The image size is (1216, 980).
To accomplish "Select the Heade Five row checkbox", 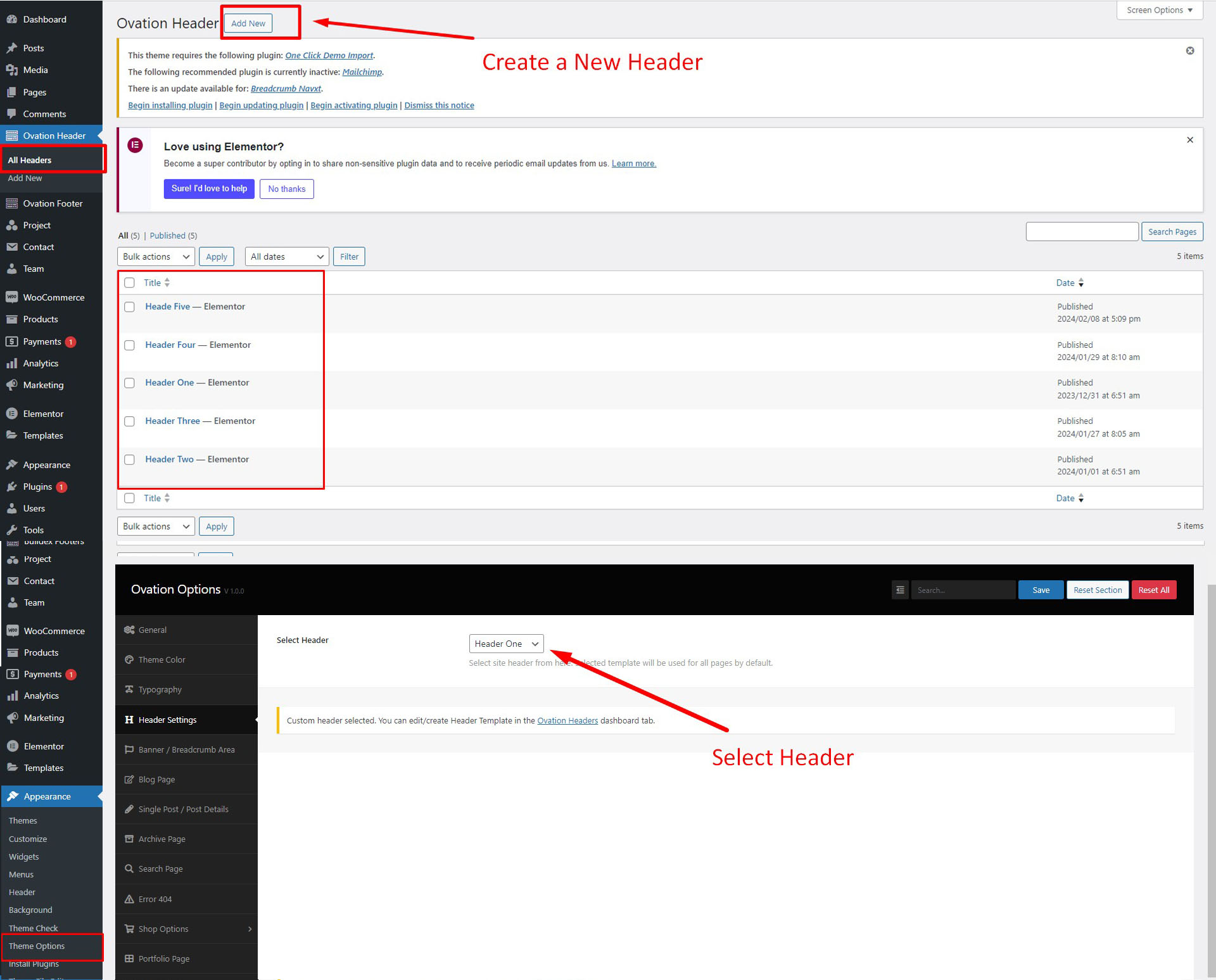I will pos(129,307).
